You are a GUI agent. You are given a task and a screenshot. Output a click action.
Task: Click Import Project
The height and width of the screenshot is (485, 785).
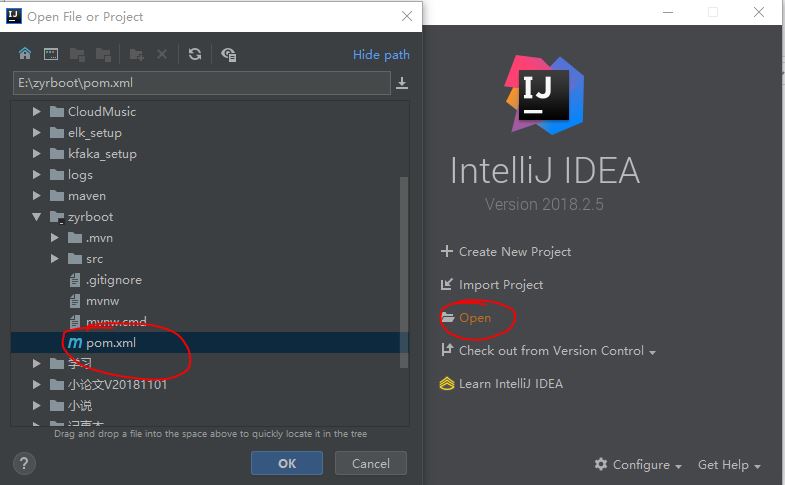click(501, 284)
